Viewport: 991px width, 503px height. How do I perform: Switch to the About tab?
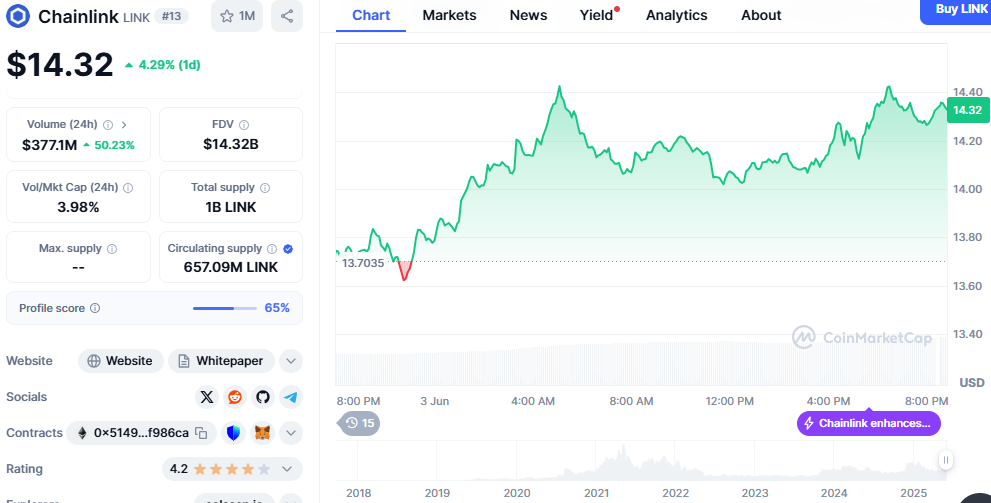[x=761, y=15]
